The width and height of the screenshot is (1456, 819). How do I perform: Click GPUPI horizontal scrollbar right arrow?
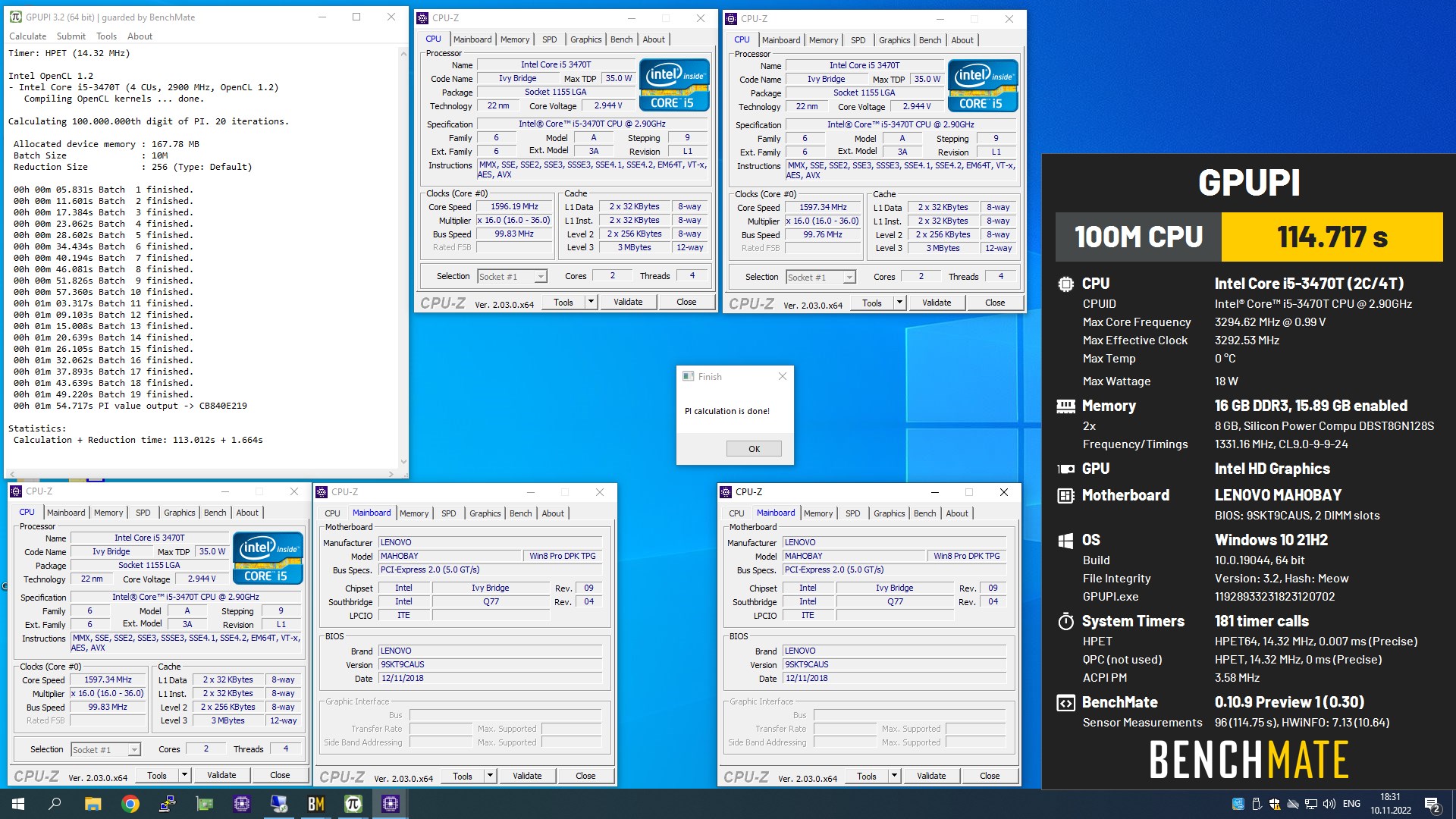tap(391, 474)
